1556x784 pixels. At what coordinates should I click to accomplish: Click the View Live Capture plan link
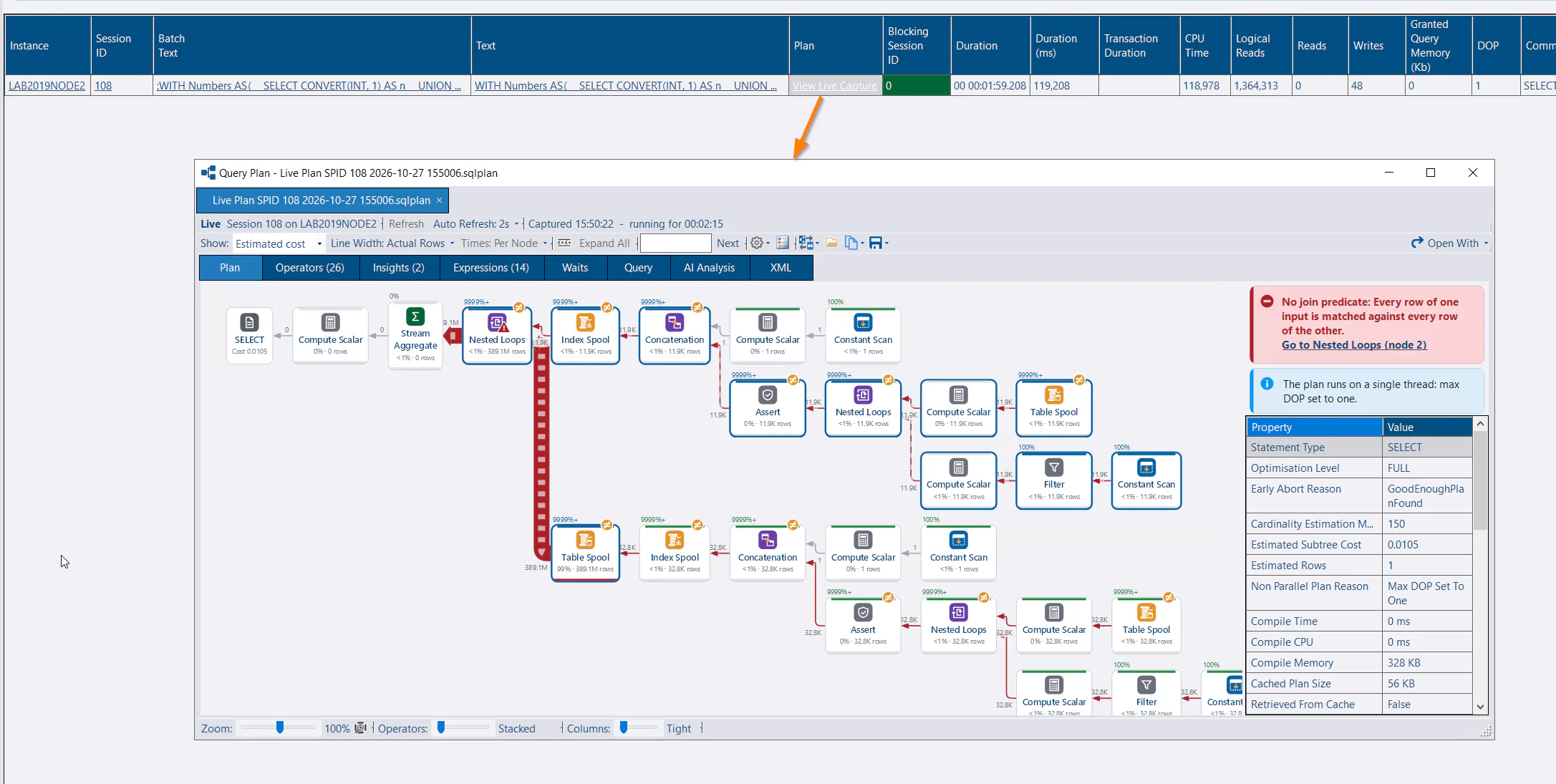(x=835, y=86)
